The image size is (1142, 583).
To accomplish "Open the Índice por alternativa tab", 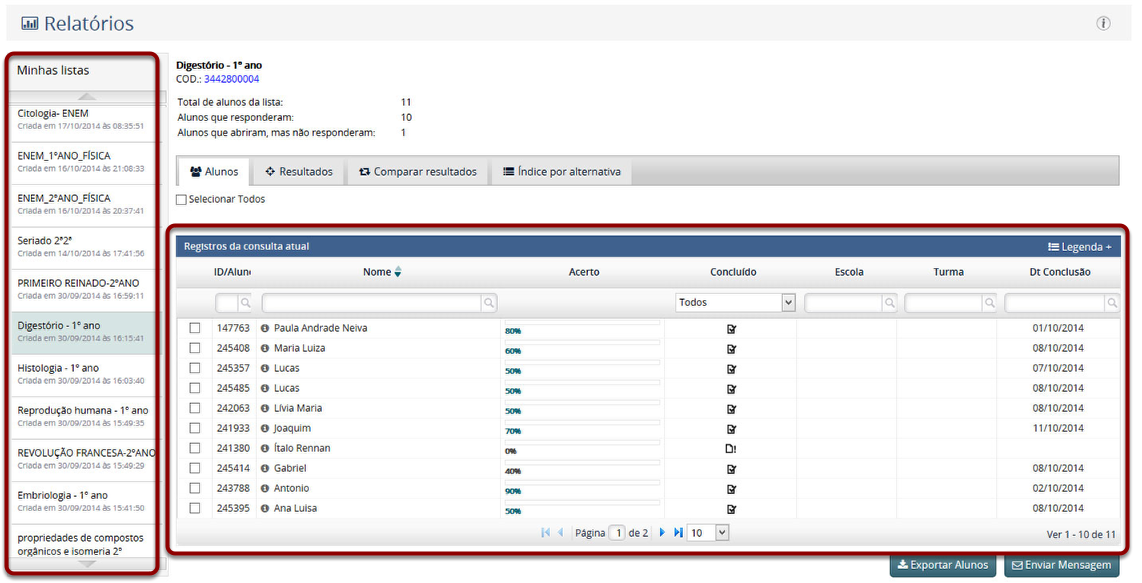I will [x=561, y=172].
